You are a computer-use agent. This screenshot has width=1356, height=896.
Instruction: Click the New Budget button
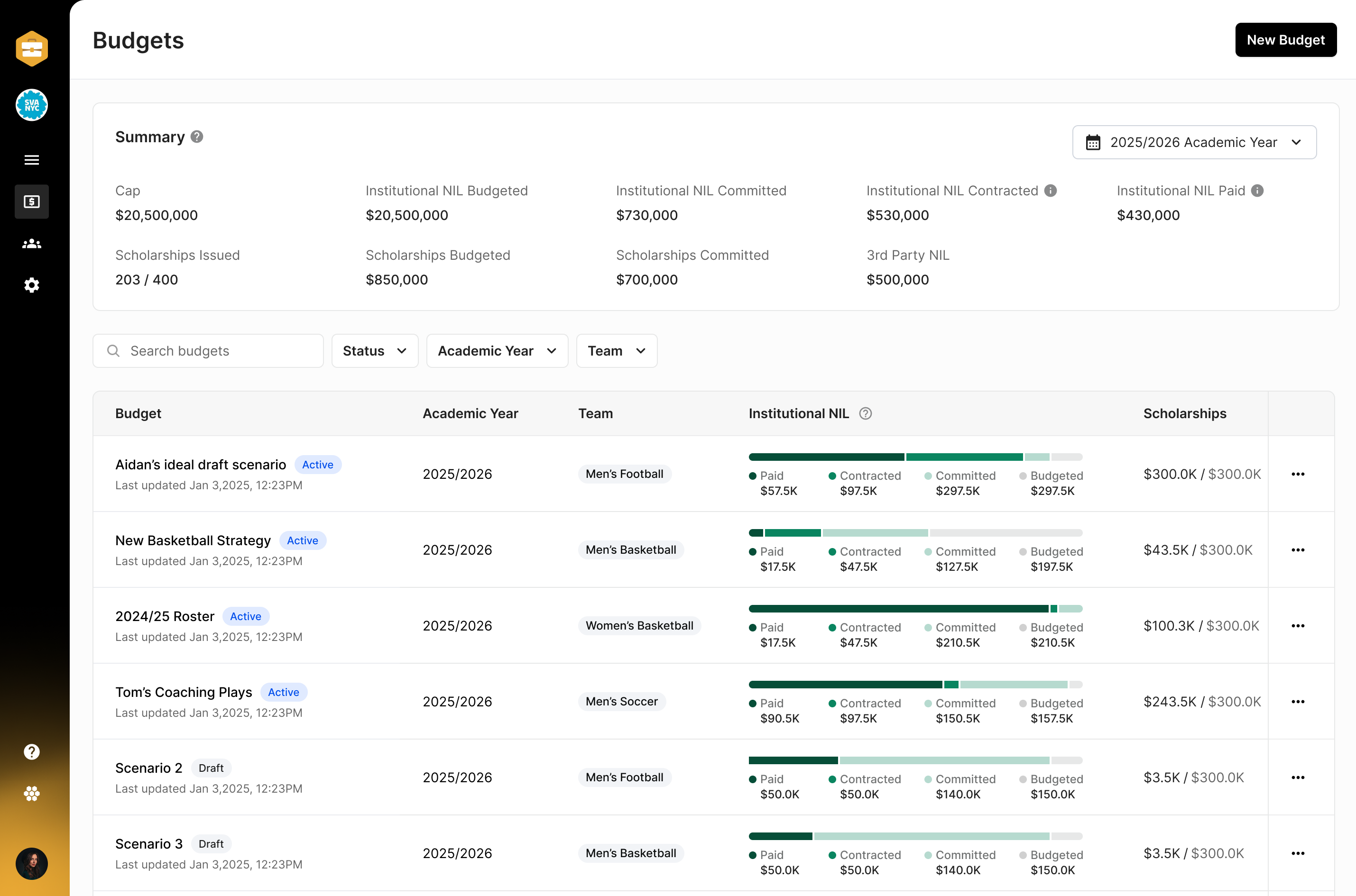click(x=1286, y=39)
